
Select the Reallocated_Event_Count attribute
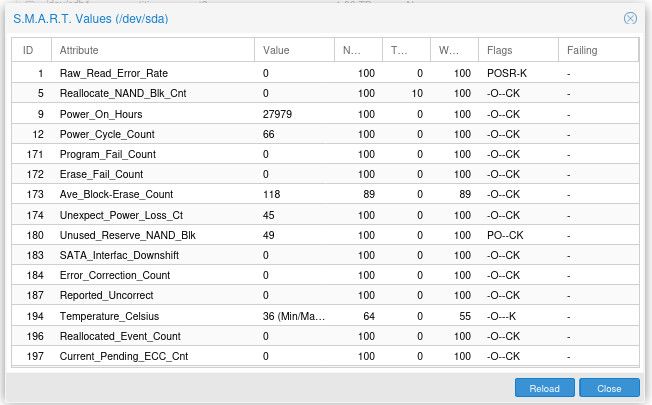[x=120, y=336]
